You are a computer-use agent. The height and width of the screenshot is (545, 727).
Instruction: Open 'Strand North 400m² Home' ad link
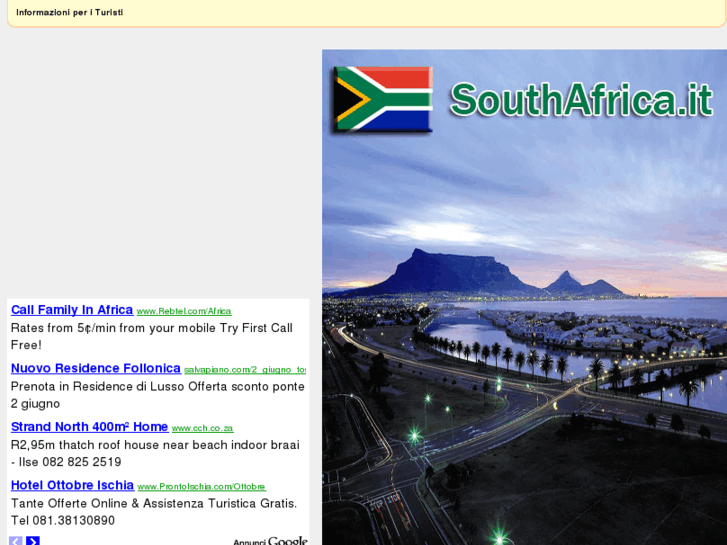[x=89, y=427]
